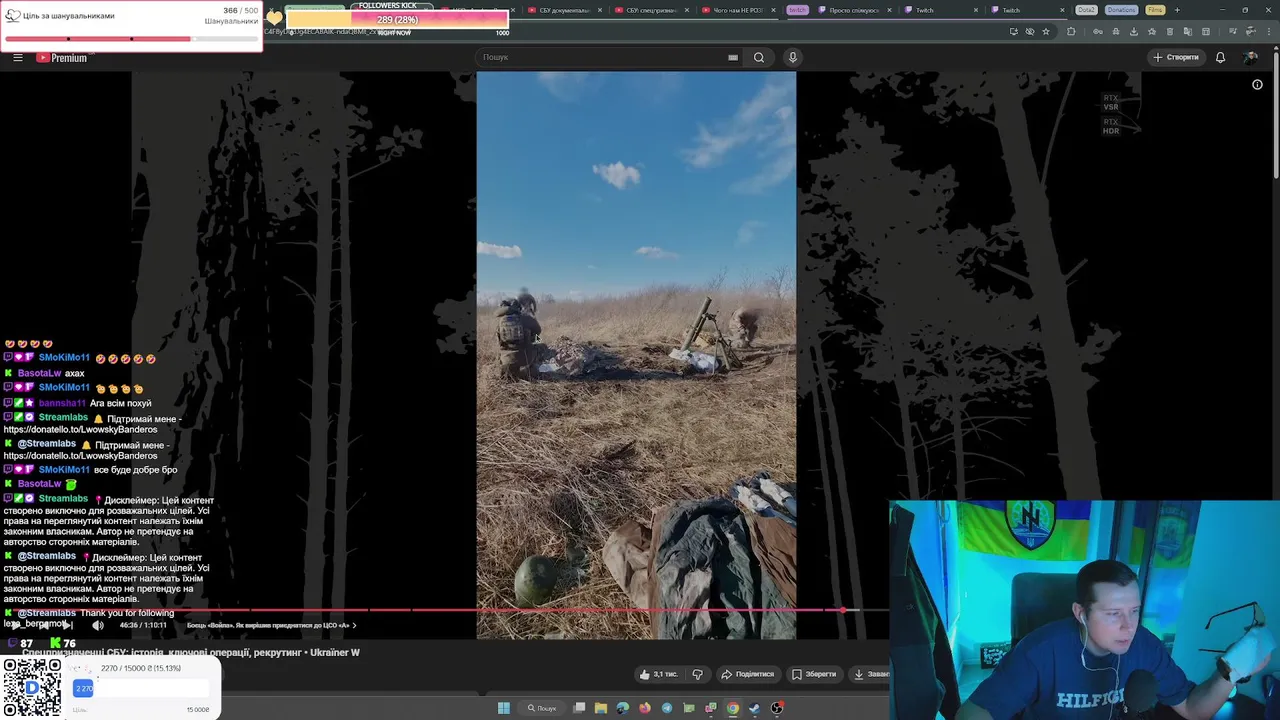This screenshot has height=720, width=1280.
Task: Open taskbar Task View
Action: pos(579,708)
